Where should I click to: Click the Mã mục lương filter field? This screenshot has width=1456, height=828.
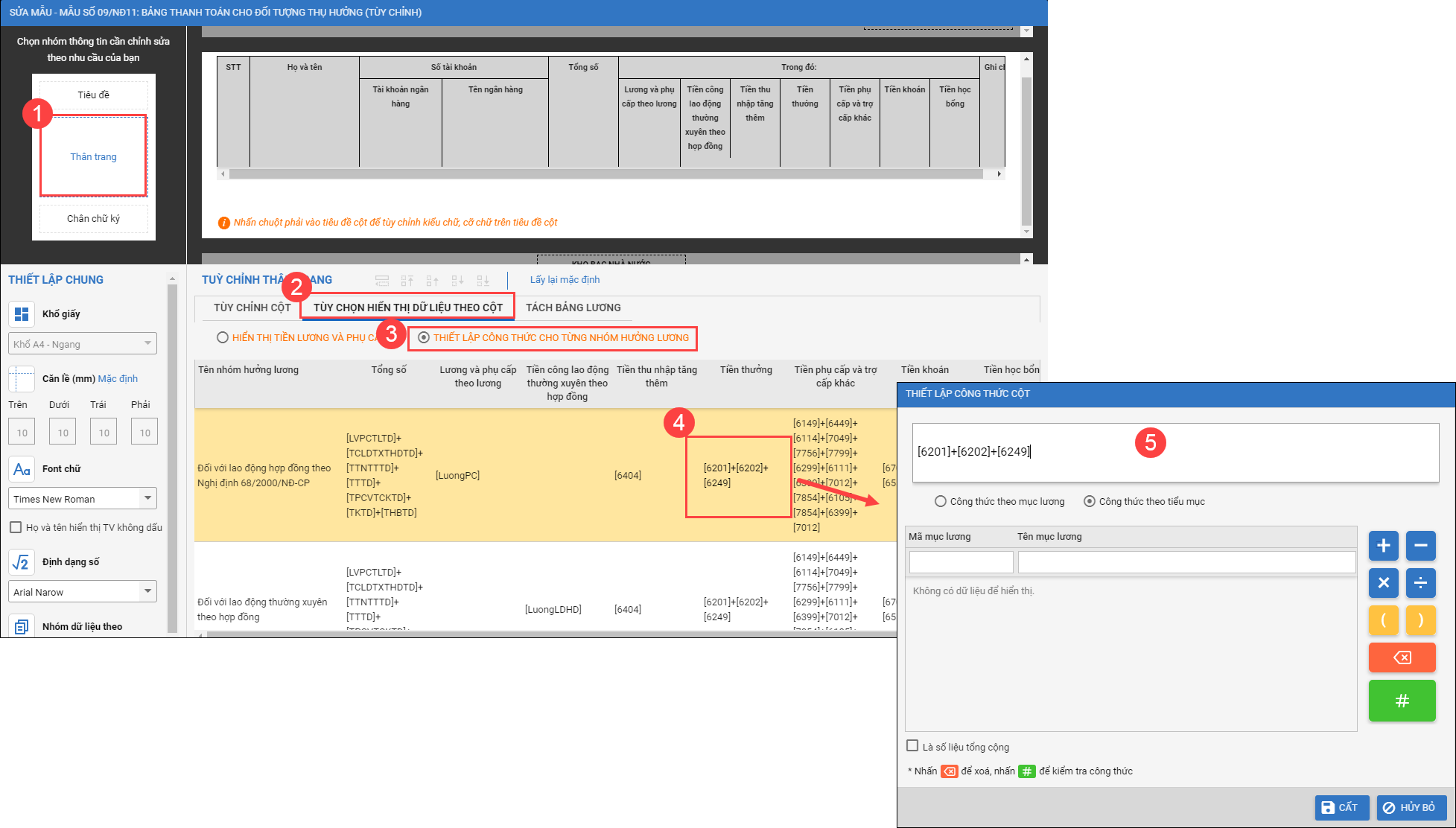click(x=961, y=562)
